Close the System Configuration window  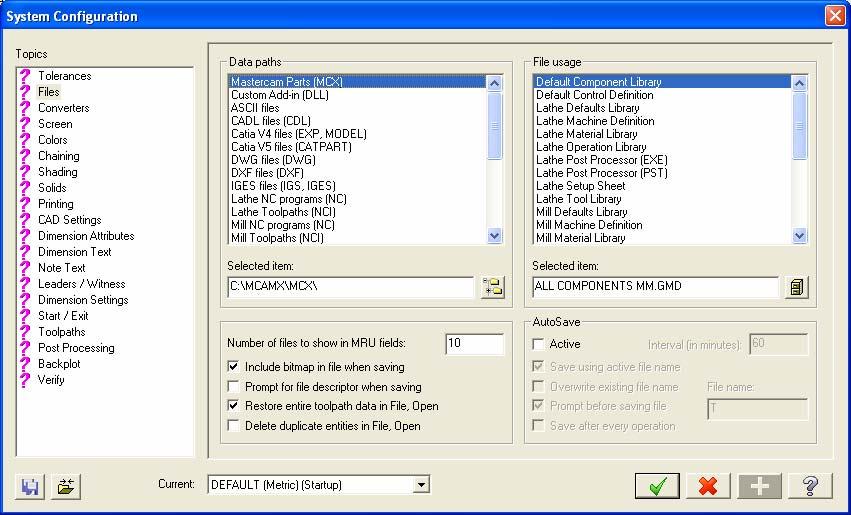point(835,16)
